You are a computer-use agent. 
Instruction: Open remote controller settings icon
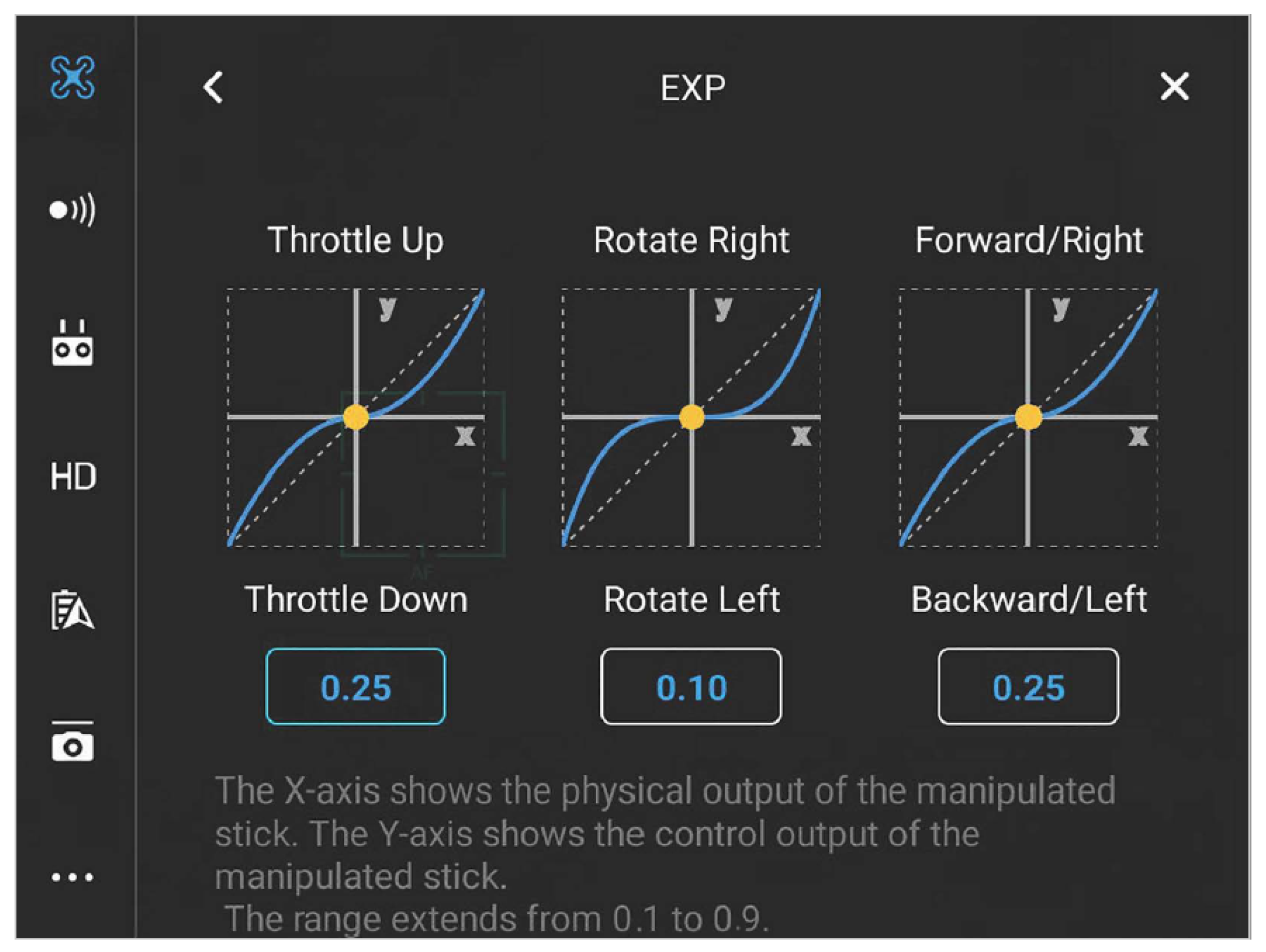72,343
